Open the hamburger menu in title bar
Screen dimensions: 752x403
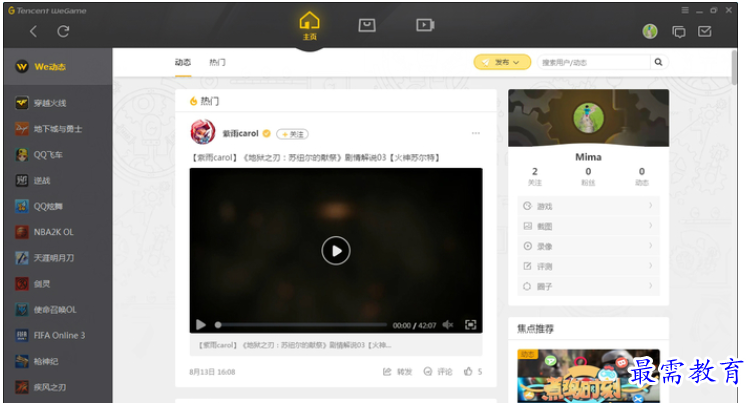(685, 10)
